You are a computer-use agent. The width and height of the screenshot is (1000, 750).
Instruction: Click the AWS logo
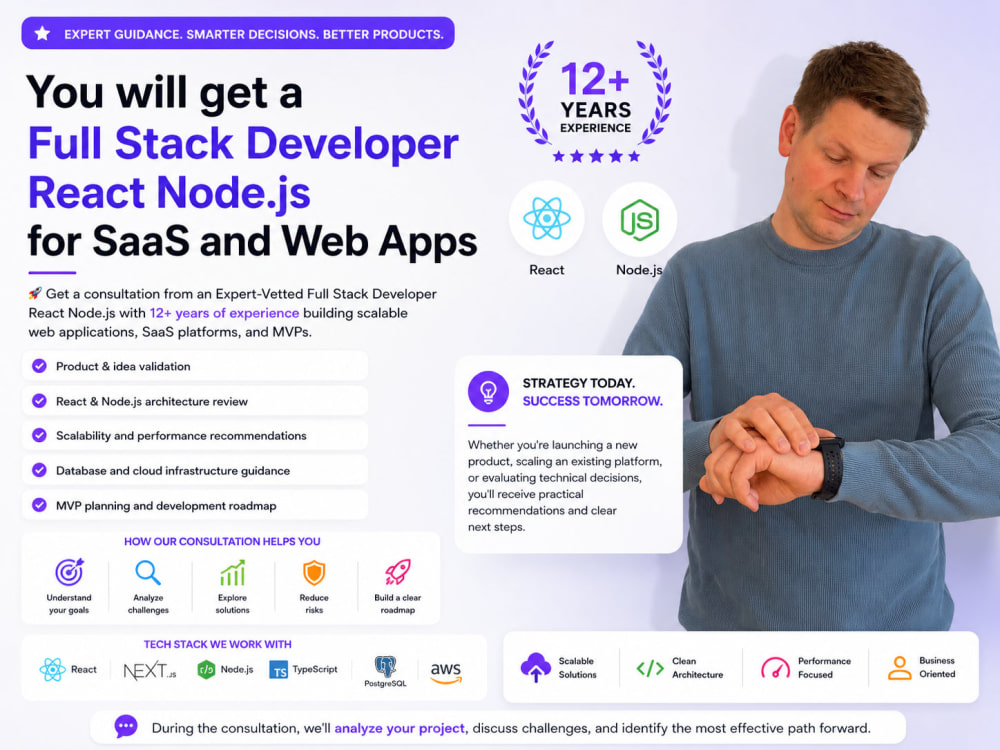[x=446, y=672]
